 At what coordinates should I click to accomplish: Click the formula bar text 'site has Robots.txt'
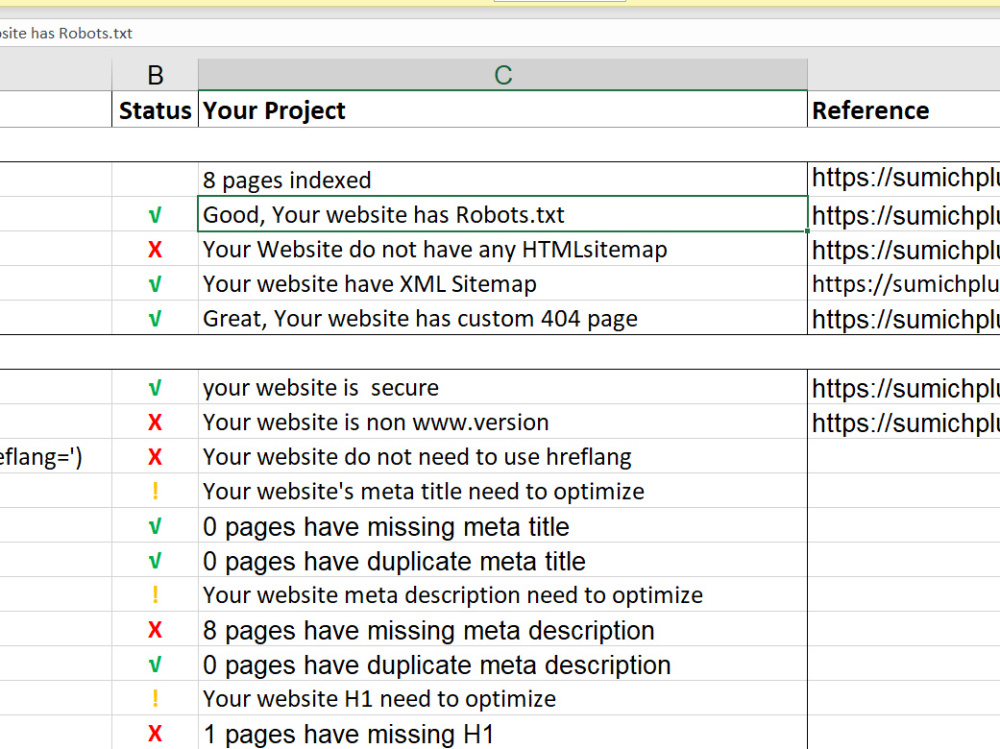(66, 33)
